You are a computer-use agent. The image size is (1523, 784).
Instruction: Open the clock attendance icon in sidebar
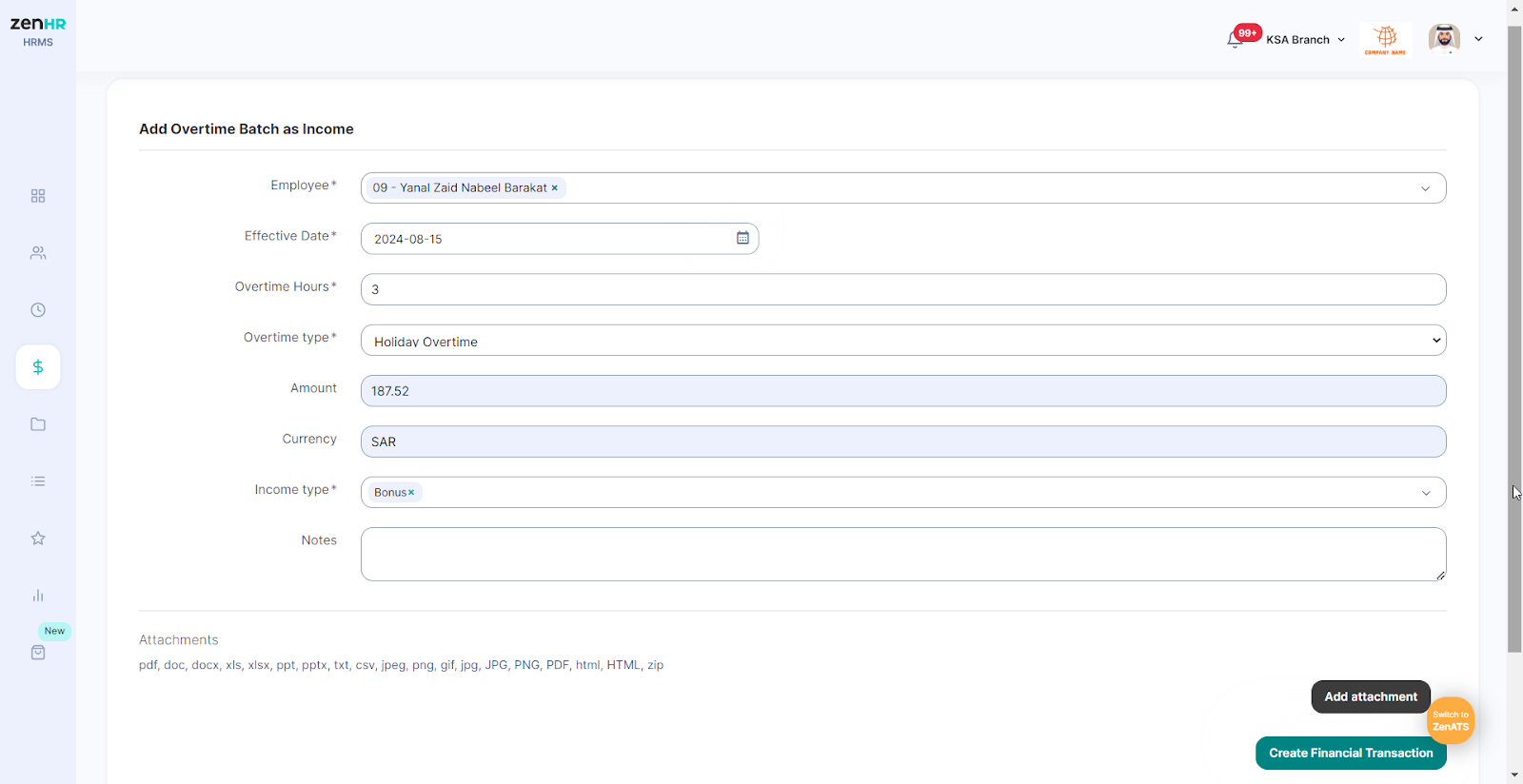38,310
